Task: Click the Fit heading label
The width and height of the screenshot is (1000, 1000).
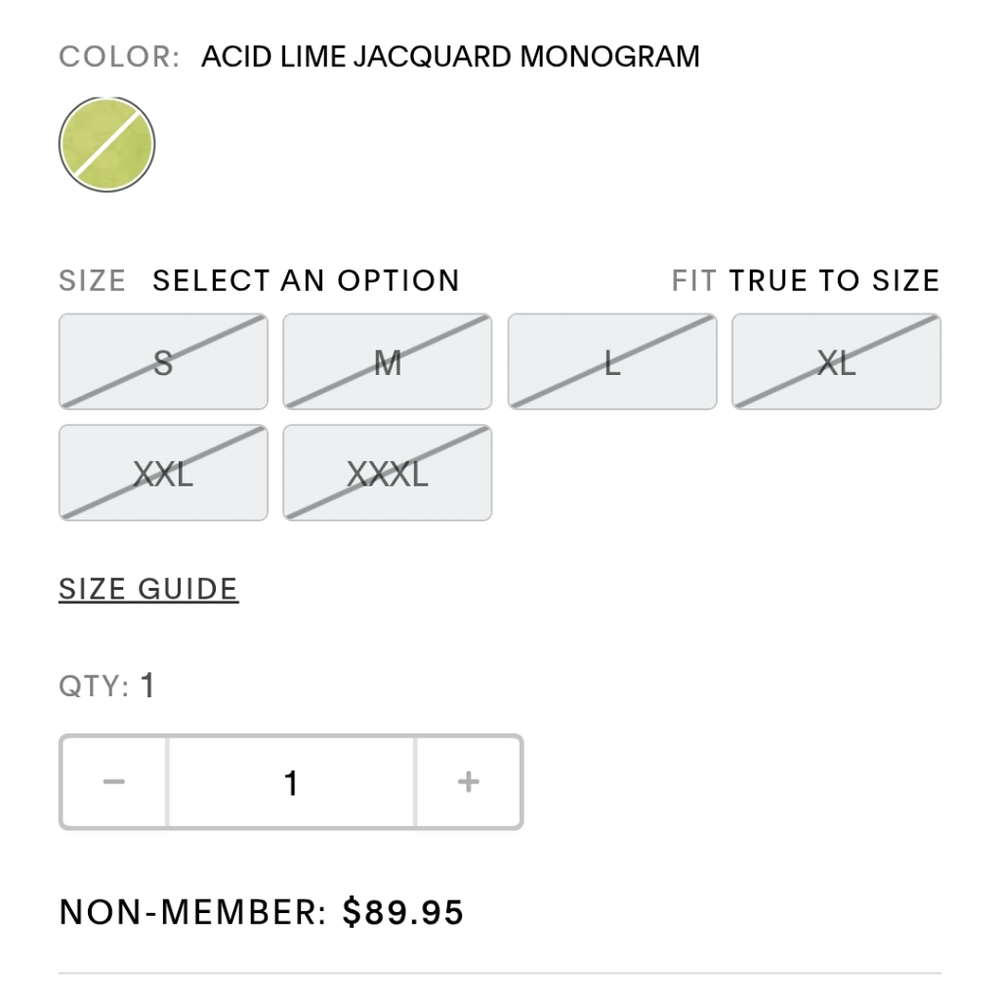Action: [694, 281]
